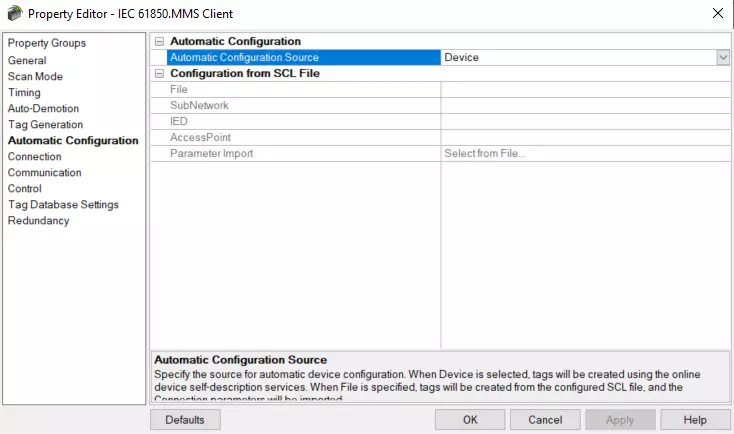Open the Tag Generation property group
Image resolution: width=734 pixels, height=434 pixels.
click(x=45, y=125)
